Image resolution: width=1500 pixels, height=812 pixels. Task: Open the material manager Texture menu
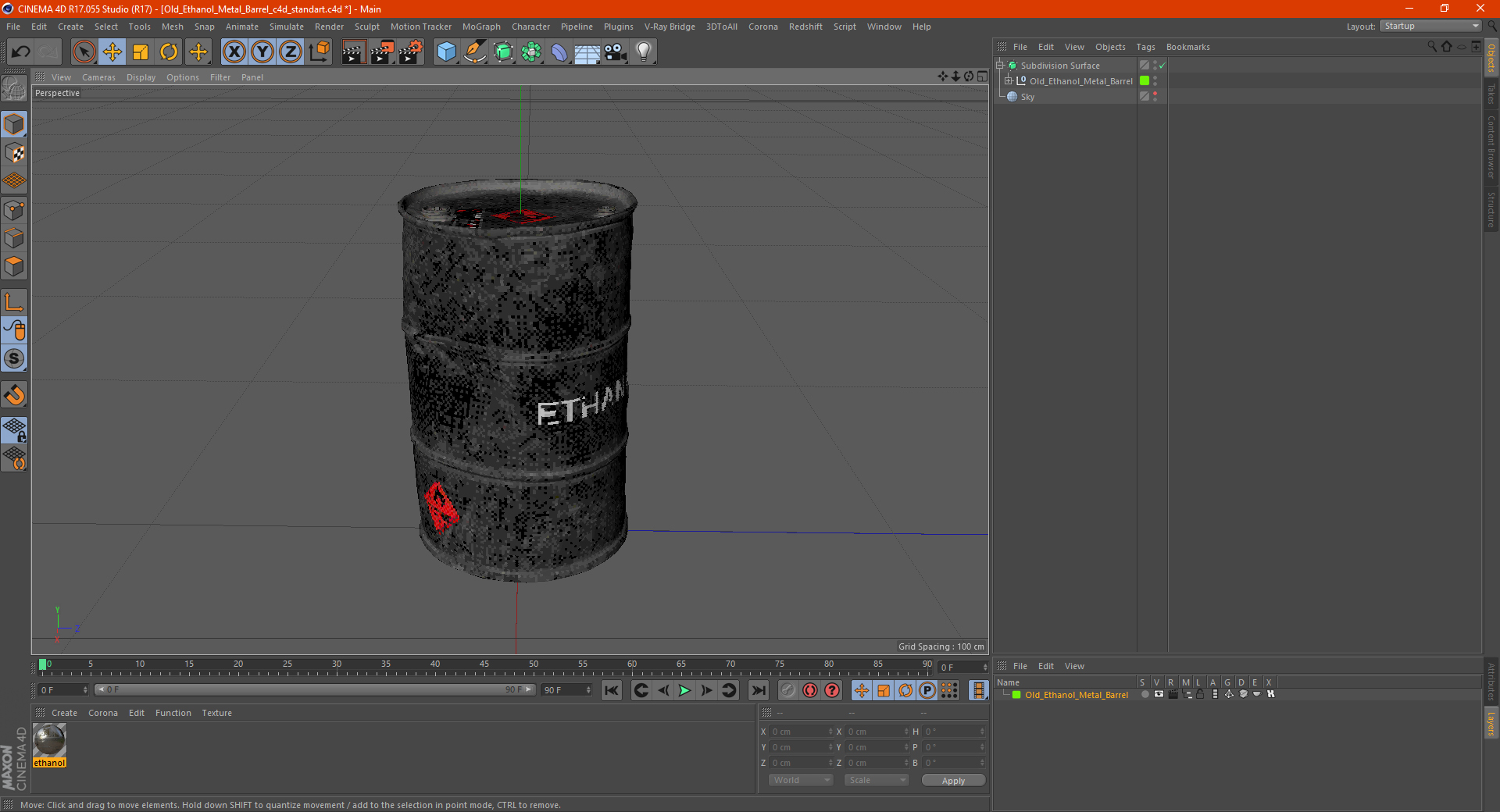pos(216,713)
